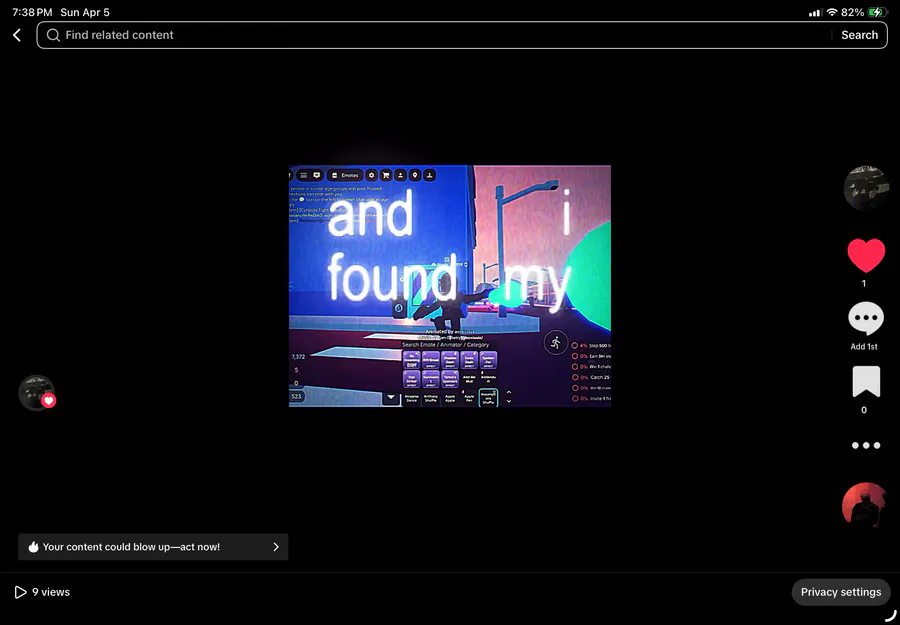Go back using the left arrow
This screenshot has height=625, width=900.
(17, 35)
